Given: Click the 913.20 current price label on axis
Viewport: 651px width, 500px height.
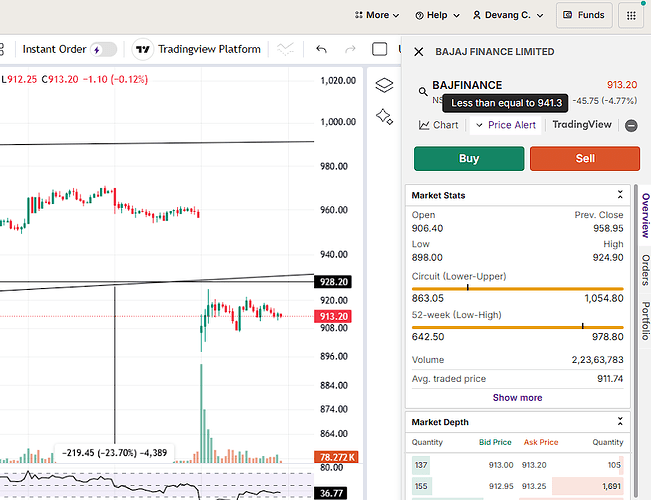Looking at the screenshot, I should coord(333,316).
